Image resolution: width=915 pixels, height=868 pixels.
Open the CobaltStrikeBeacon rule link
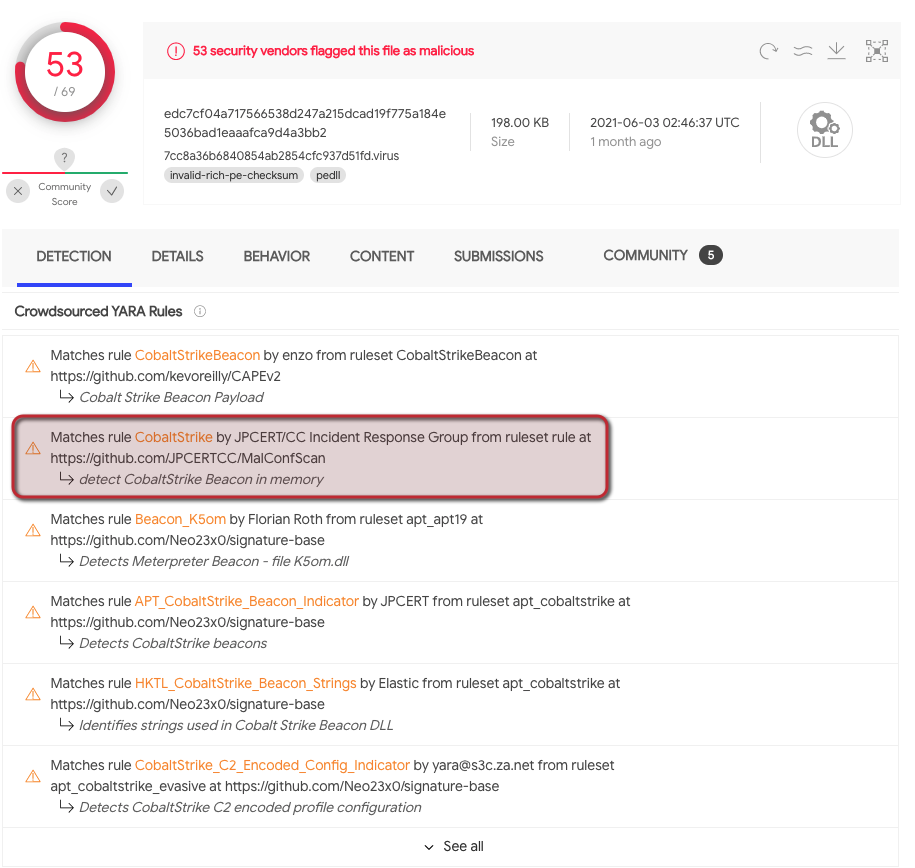(x=197, y=355)
